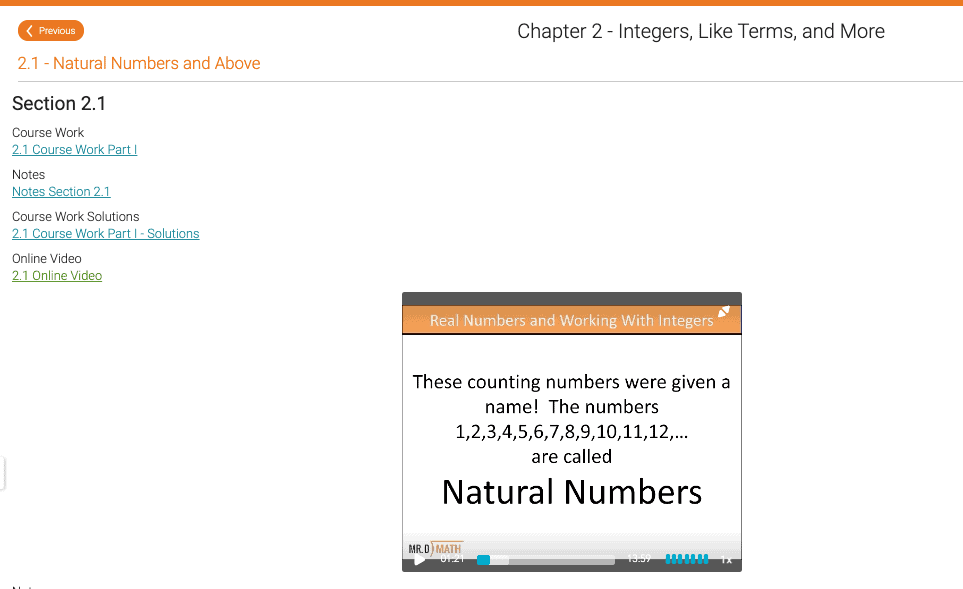963x589 pixels.
Task: Play the Natural Numbers lesson video
Action: [x=419, y=560]
